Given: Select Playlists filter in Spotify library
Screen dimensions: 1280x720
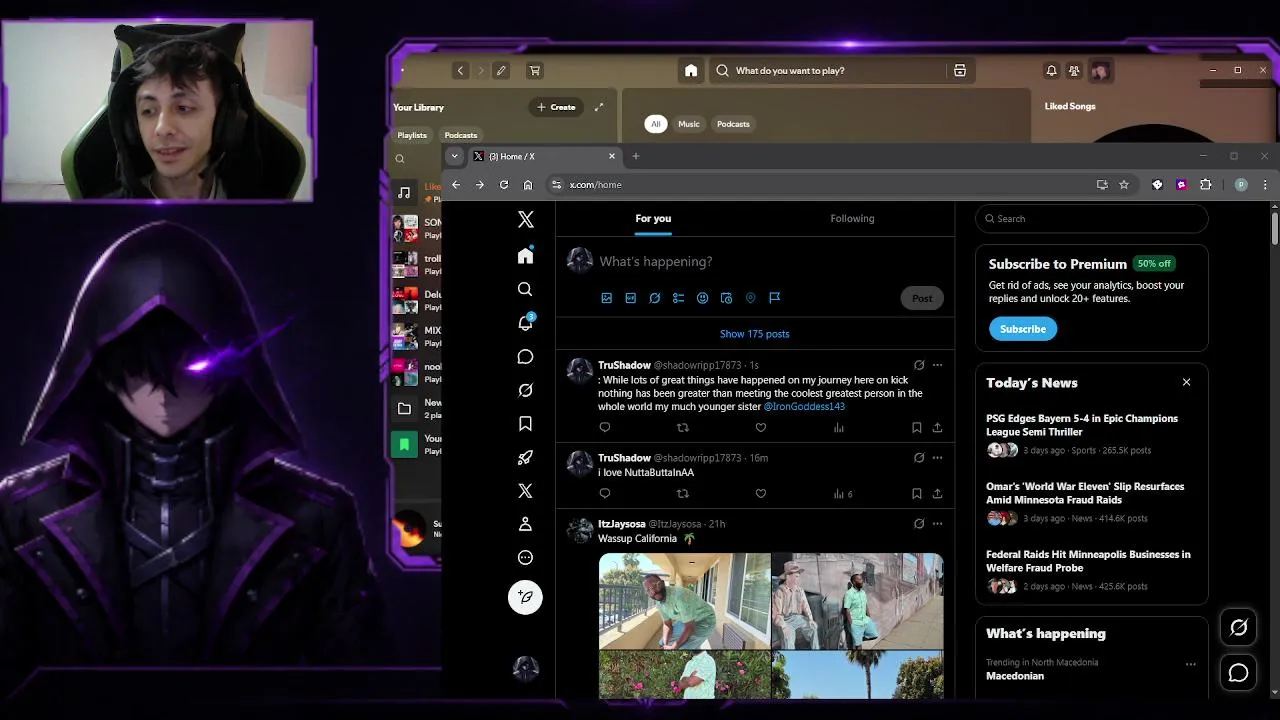Looking at the screenshot, I should (412, 135).
